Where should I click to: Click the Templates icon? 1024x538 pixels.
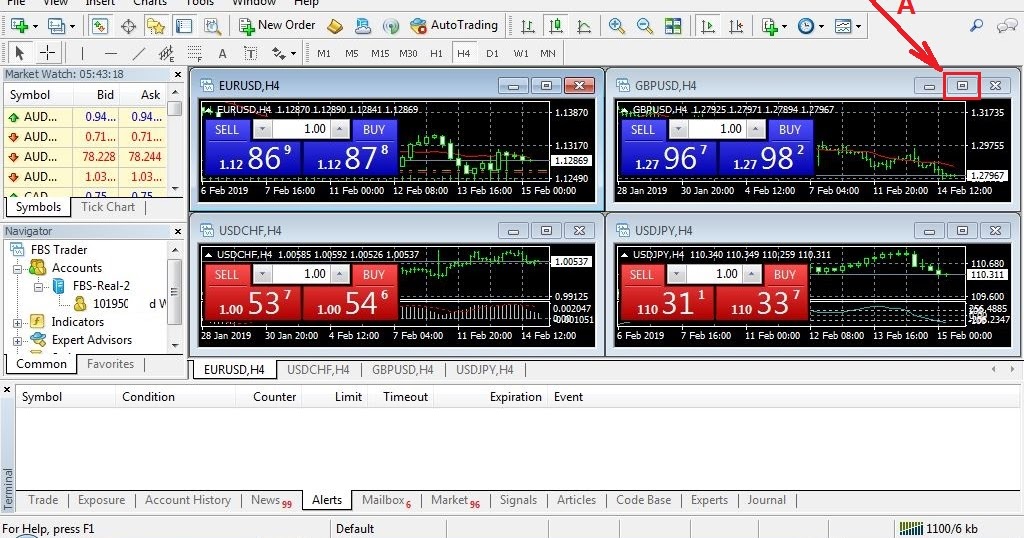tap(843, 26)
